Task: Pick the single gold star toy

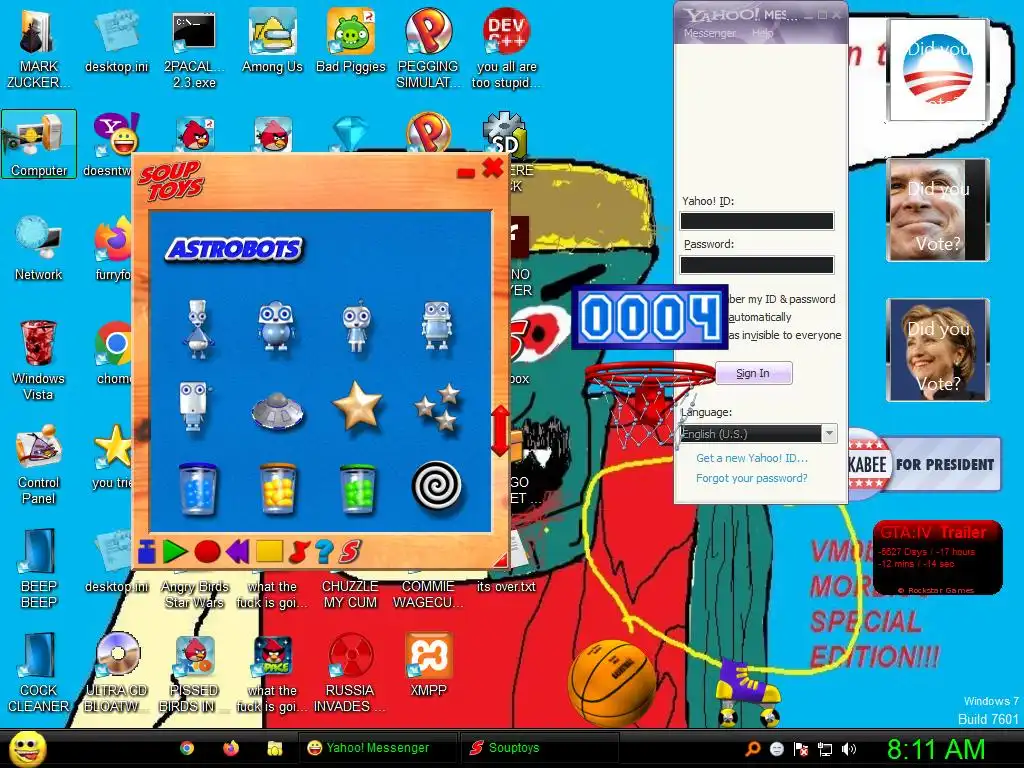Action: 357,406
